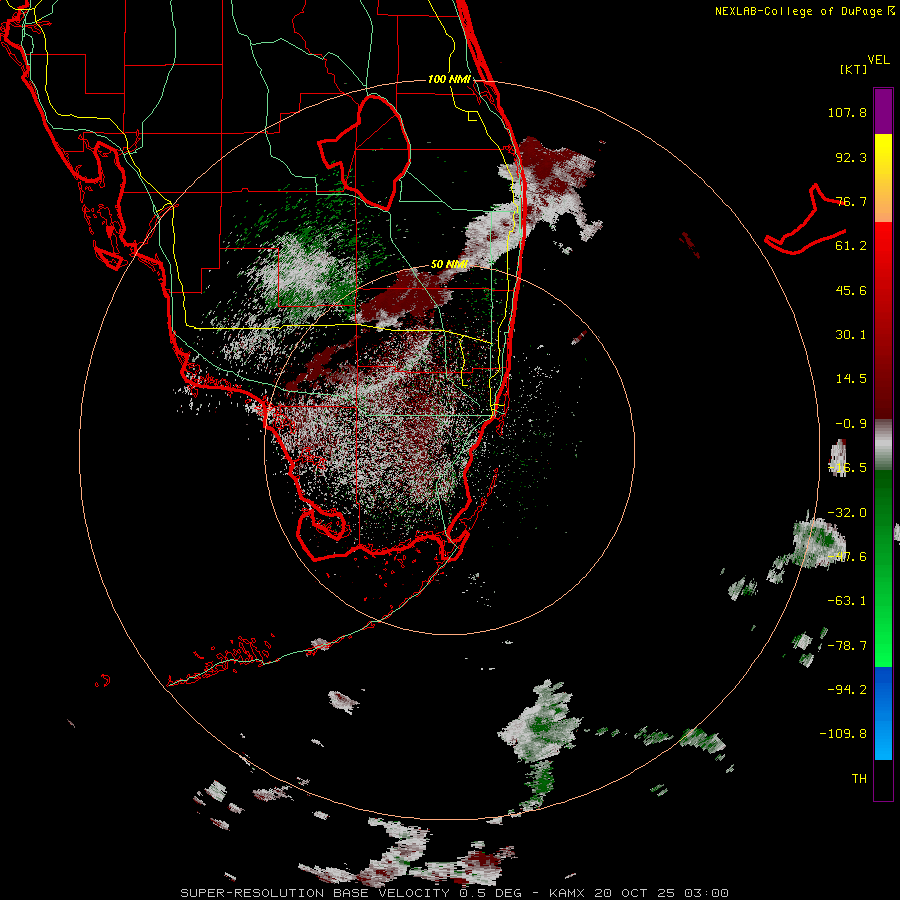Select the 45.6 velocity scale value
Image resolution: width=900 pixels, height=900 pixels.
point(851,290)
